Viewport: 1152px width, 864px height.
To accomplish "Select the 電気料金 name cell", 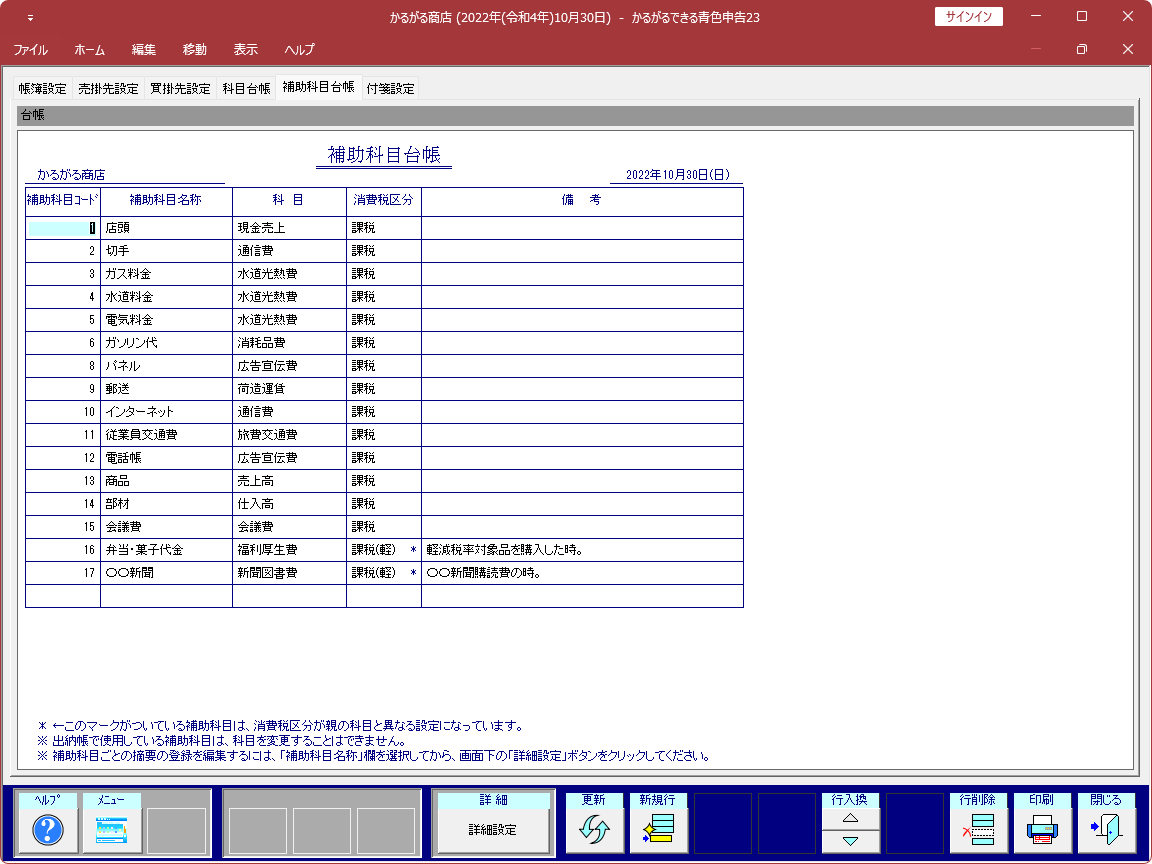I will coord(166,320).
